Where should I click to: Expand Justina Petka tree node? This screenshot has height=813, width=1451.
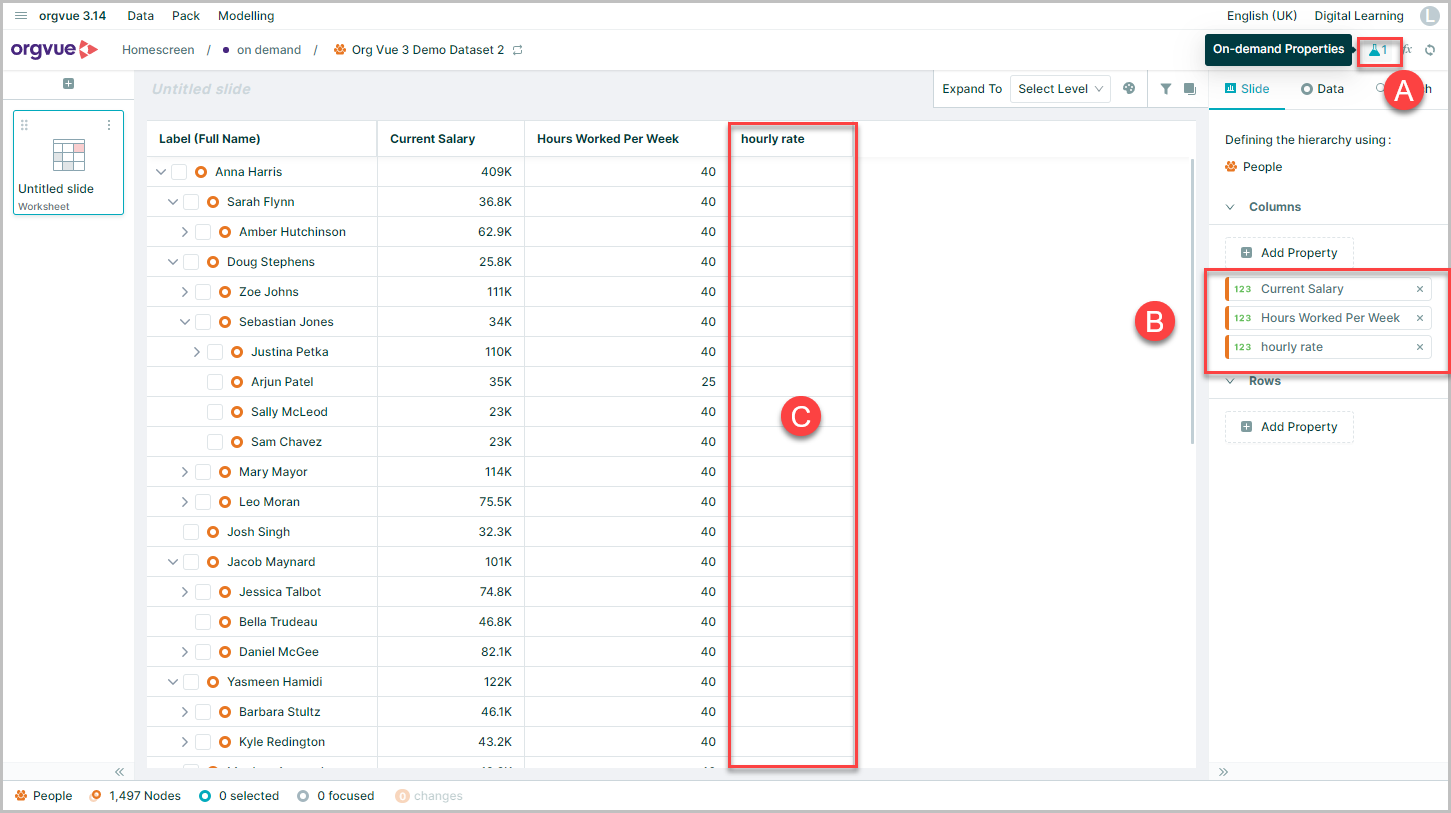pyautogui.click(x=197, y=352)
